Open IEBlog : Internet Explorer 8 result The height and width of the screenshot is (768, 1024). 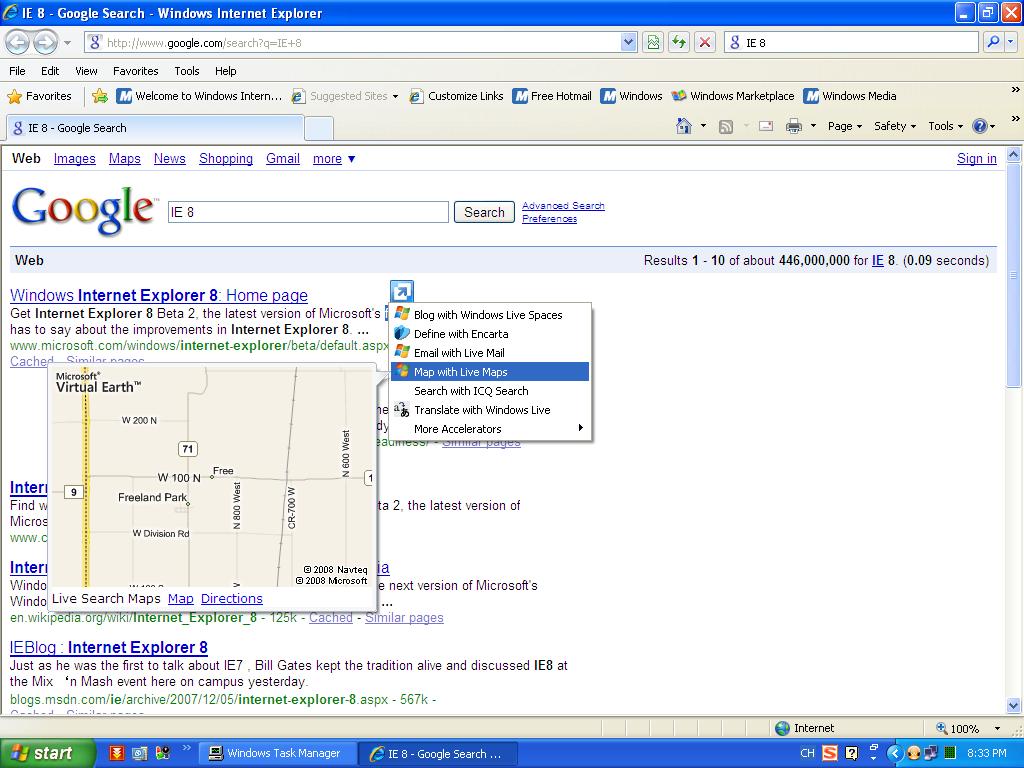click(x=108, y=647)
